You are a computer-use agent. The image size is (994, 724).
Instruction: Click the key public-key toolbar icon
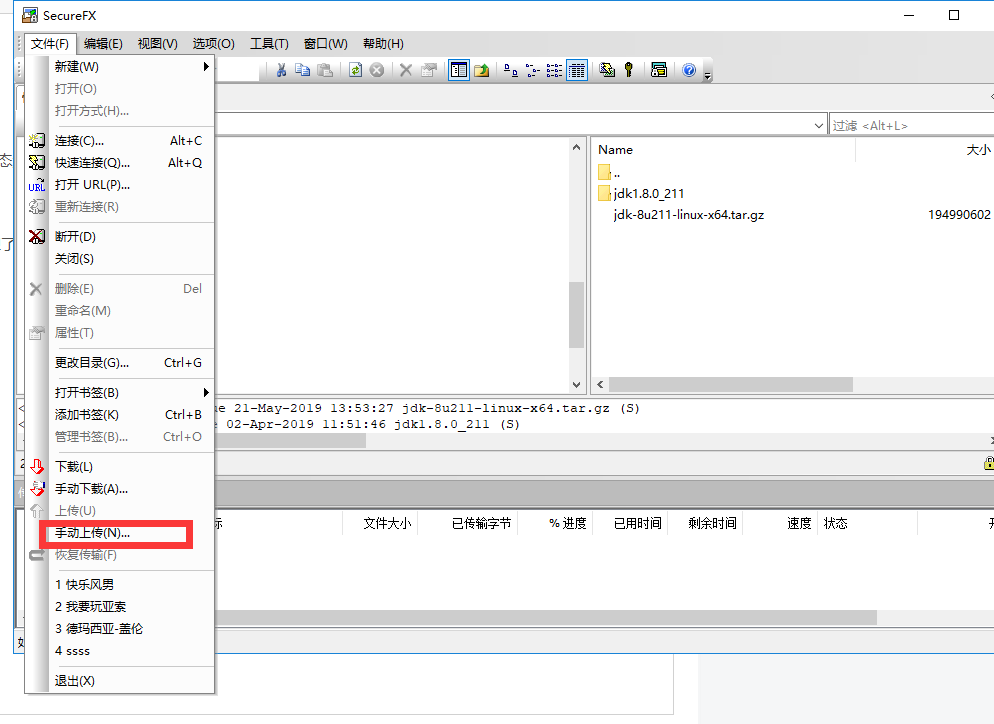tap(628, 70)
